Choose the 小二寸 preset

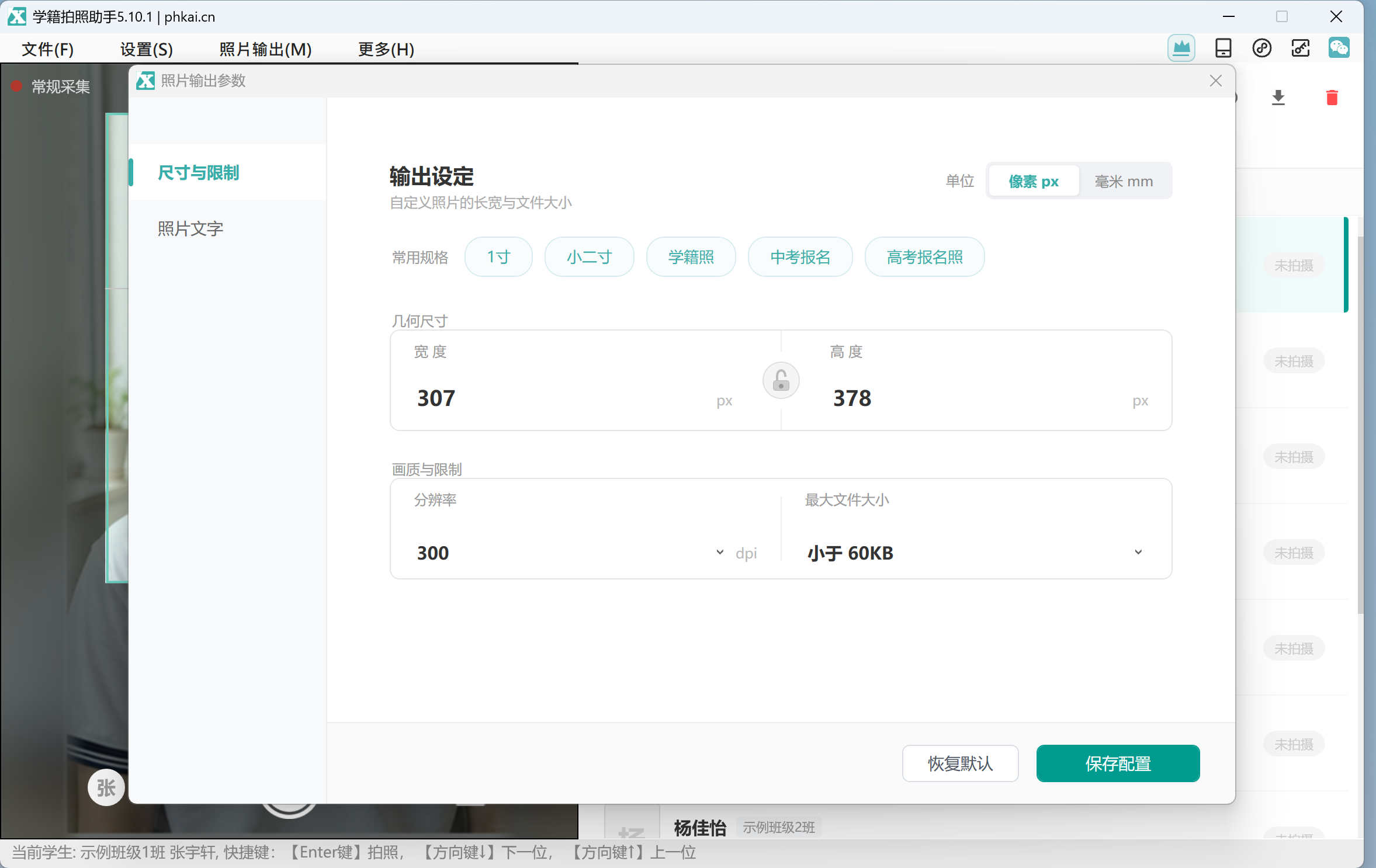pyautogui.click(x=589, y=257)
